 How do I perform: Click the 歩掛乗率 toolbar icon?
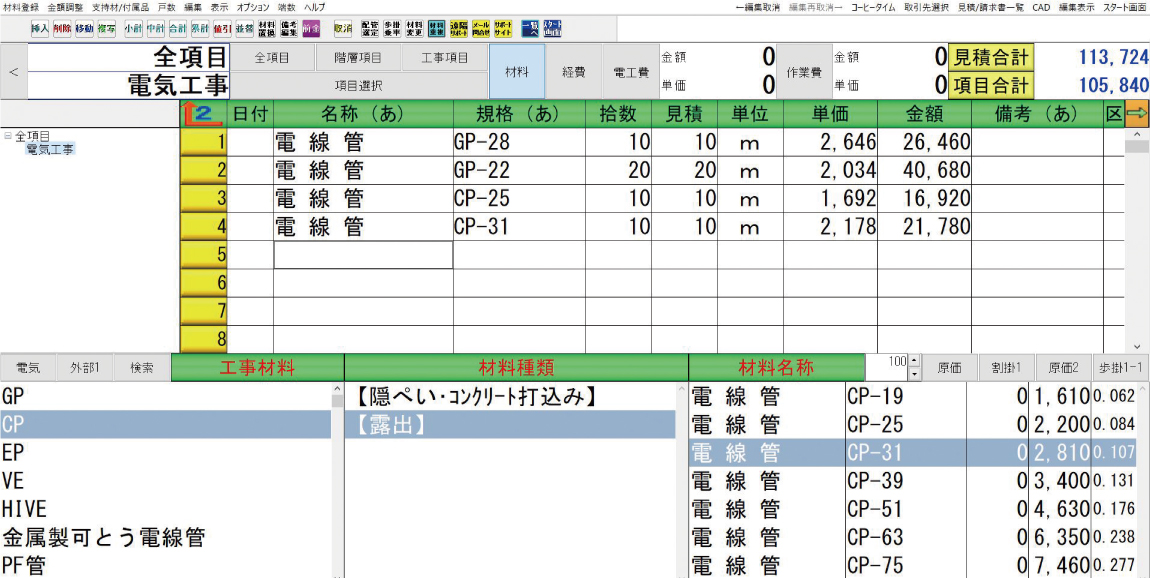[392, 29]
